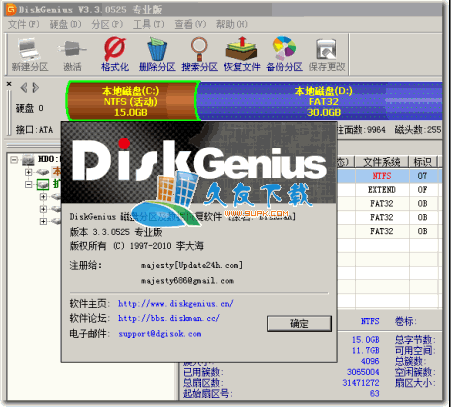Click the 11.7GB value in details
This screenshot has width=451, height=407.
coord(366,350)
